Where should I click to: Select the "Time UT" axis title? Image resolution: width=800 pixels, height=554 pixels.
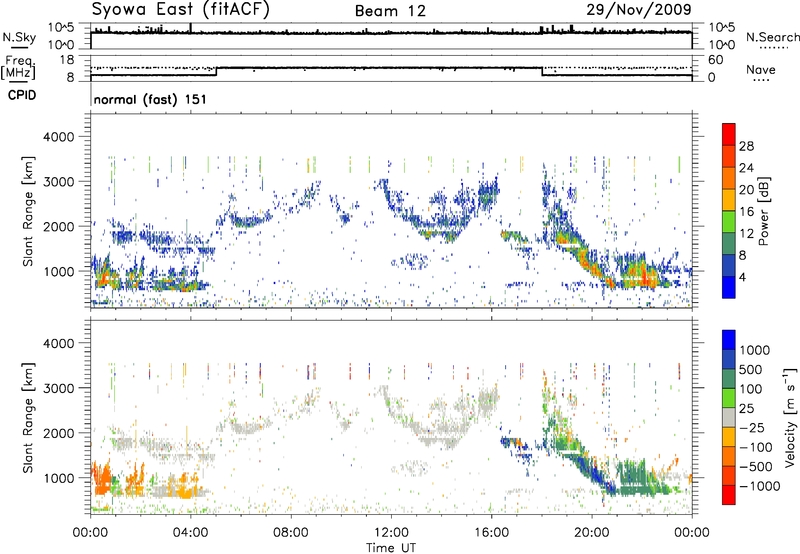point(391,548)
